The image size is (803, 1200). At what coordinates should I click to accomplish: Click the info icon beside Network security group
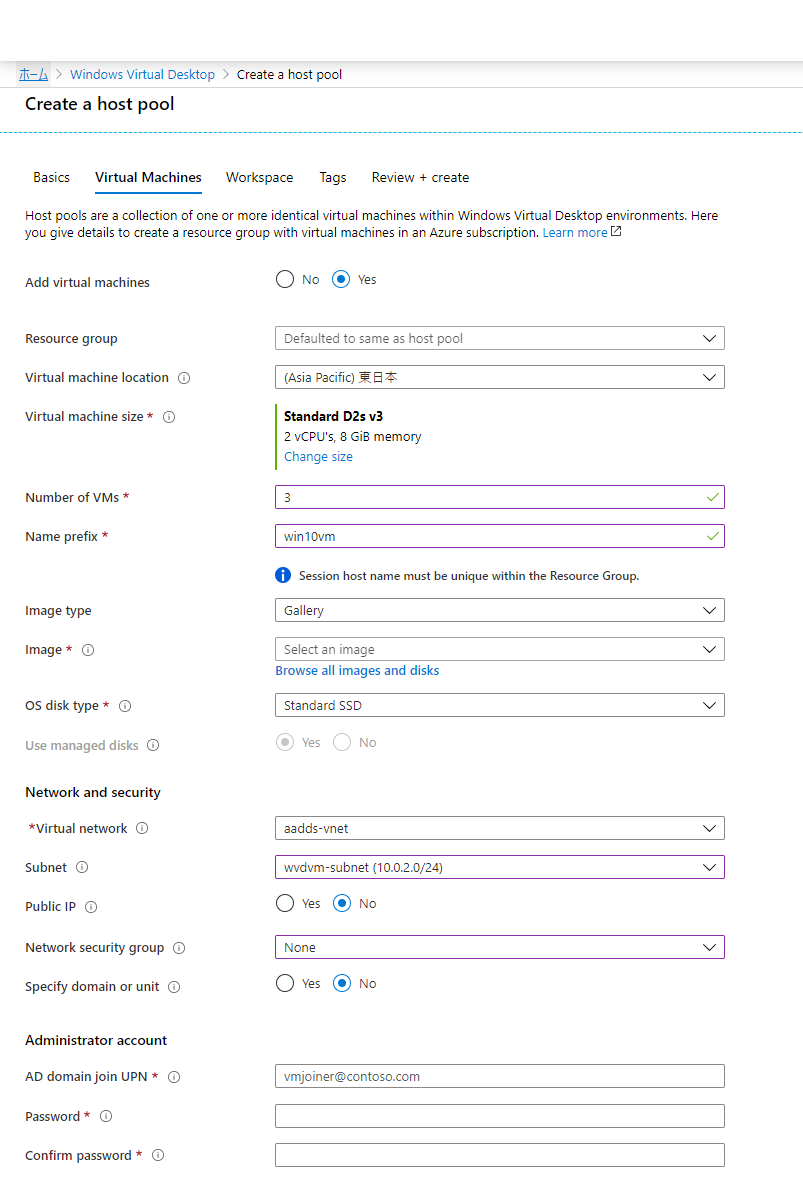click(179, 948)
